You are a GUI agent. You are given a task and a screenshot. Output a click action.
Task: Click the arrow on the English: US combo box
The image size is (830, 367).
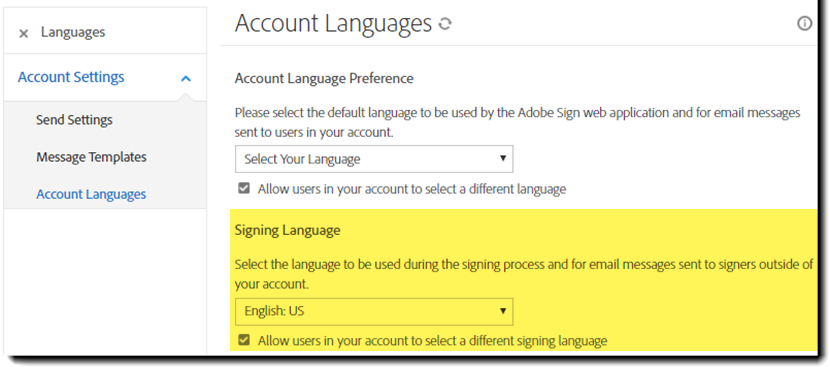[x=503, y=311]
